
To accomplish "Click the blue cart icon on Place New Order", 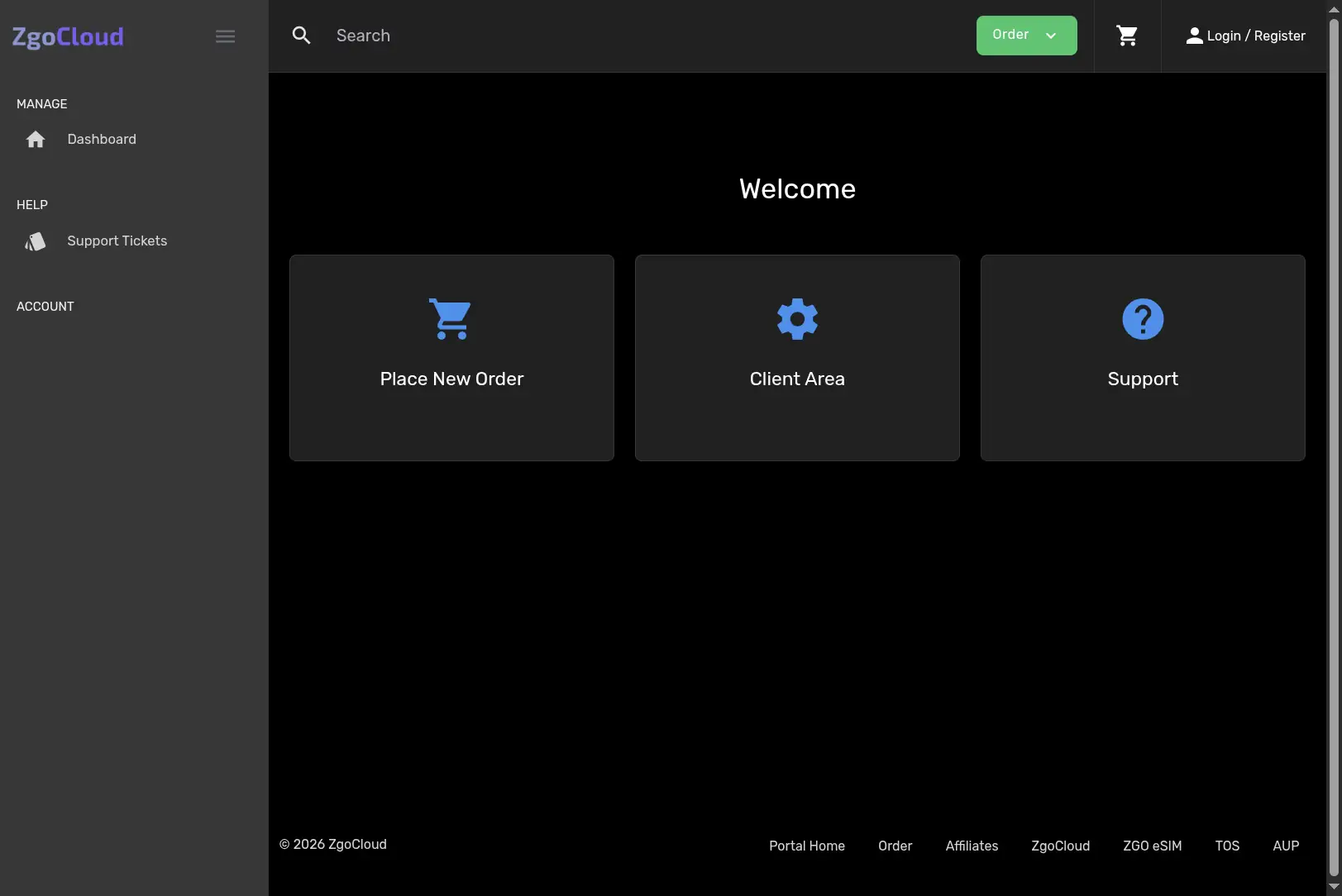I will point(451,319).
